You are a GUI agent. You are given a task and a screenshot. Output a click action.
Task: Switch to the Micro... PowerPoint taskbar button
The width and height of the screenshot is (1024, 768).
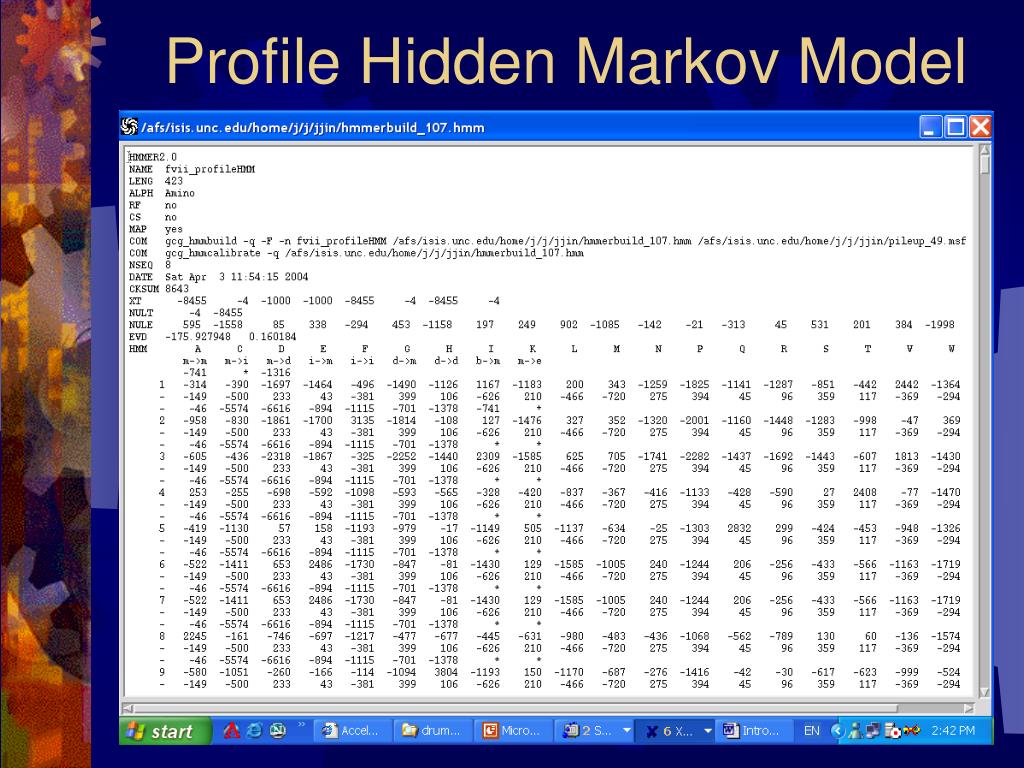514,731
